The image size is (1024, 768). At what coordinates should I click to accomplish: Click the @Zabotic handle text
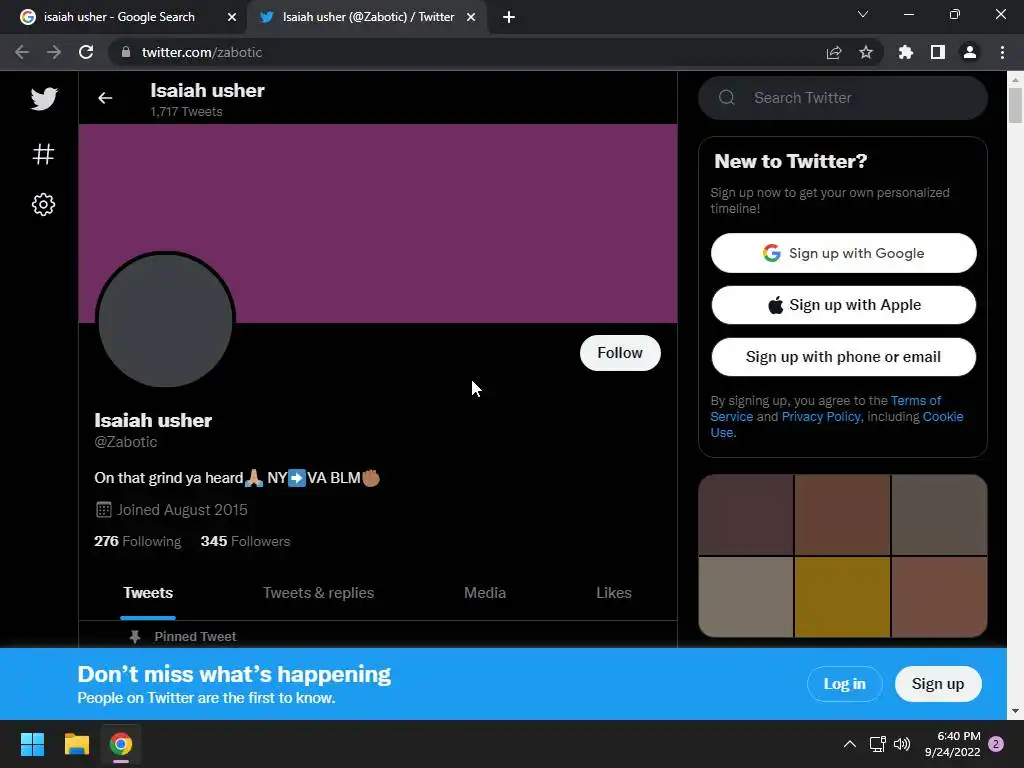[x=126, y=442]
